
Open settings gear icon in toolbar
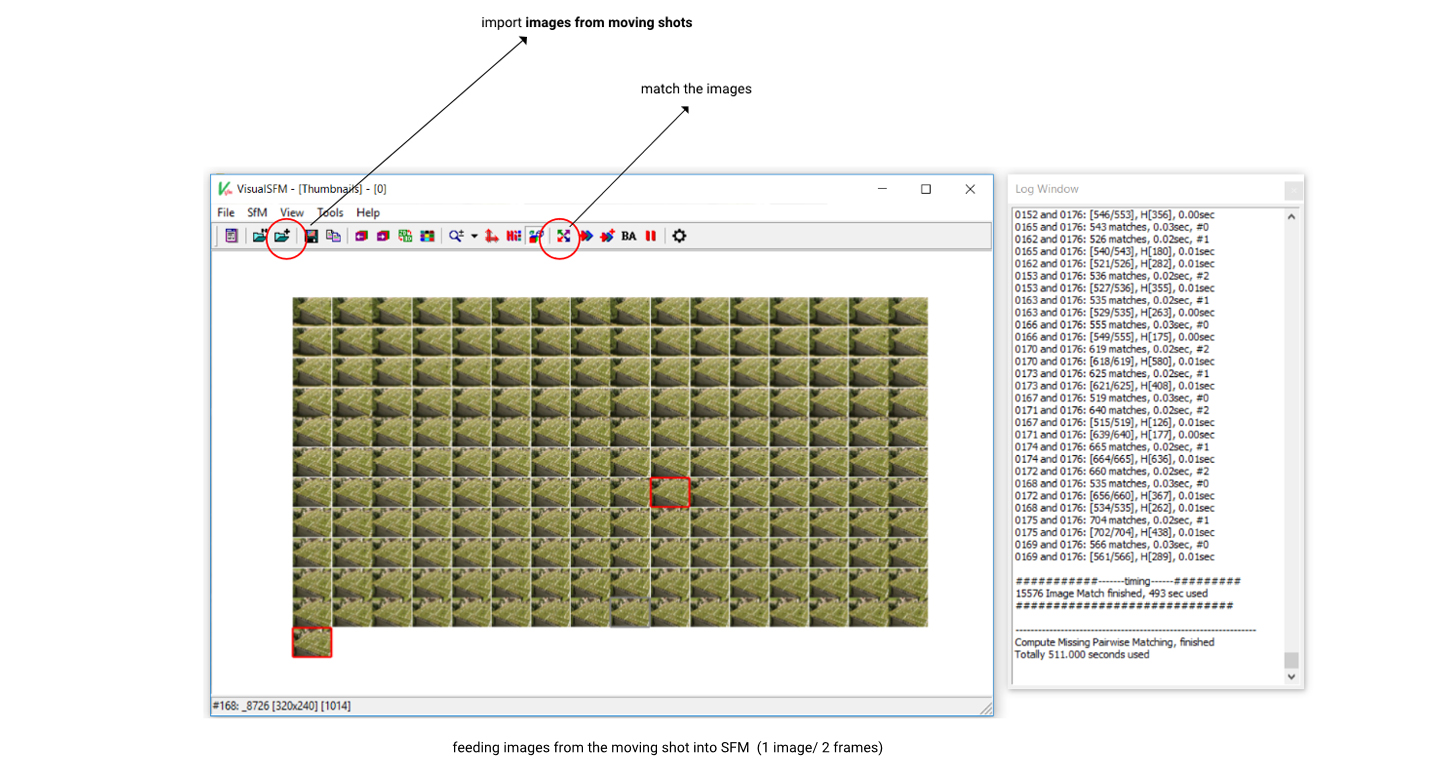pyautogui.click(x=679, y=236)
